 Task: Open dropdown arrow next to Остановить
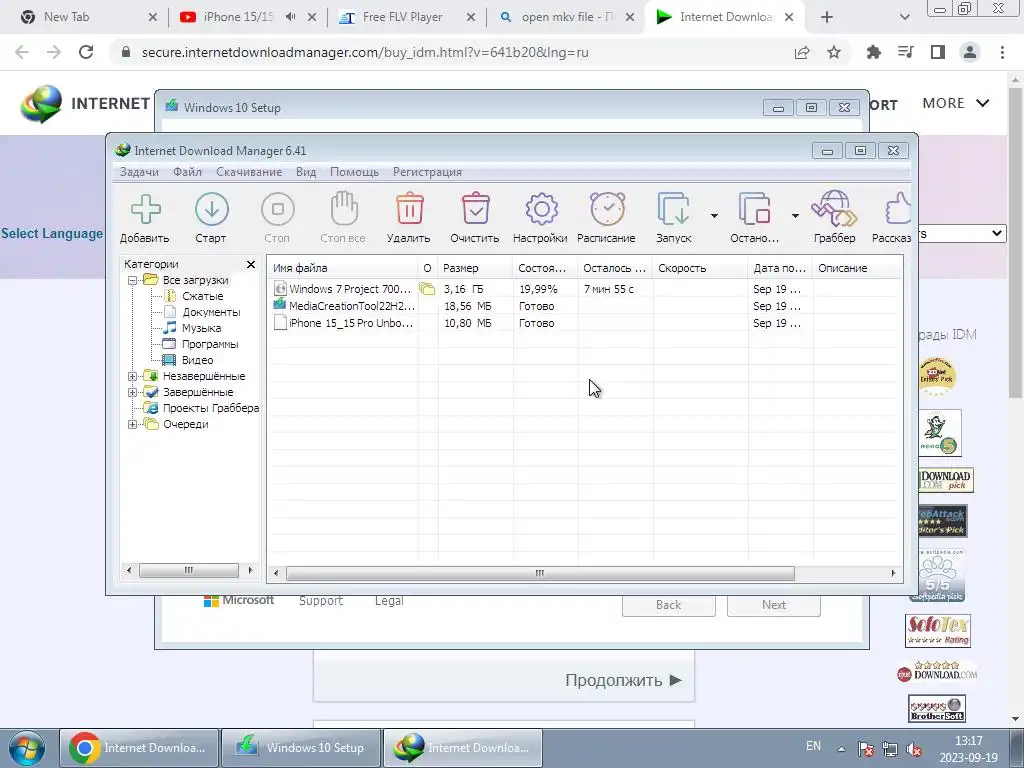[795, 216]
